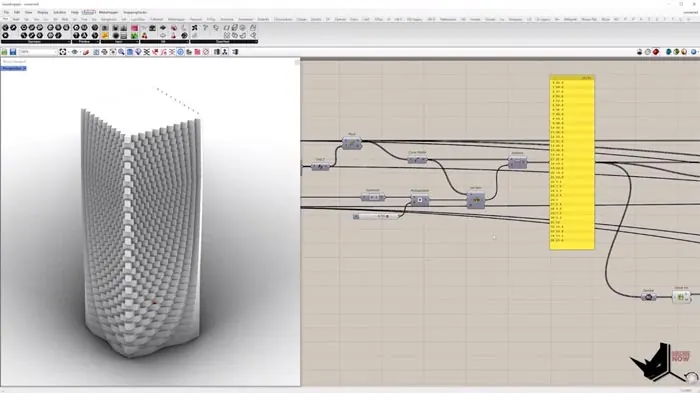Select the component with the yellow icon

pyautogui.click(x=476, y=200)
